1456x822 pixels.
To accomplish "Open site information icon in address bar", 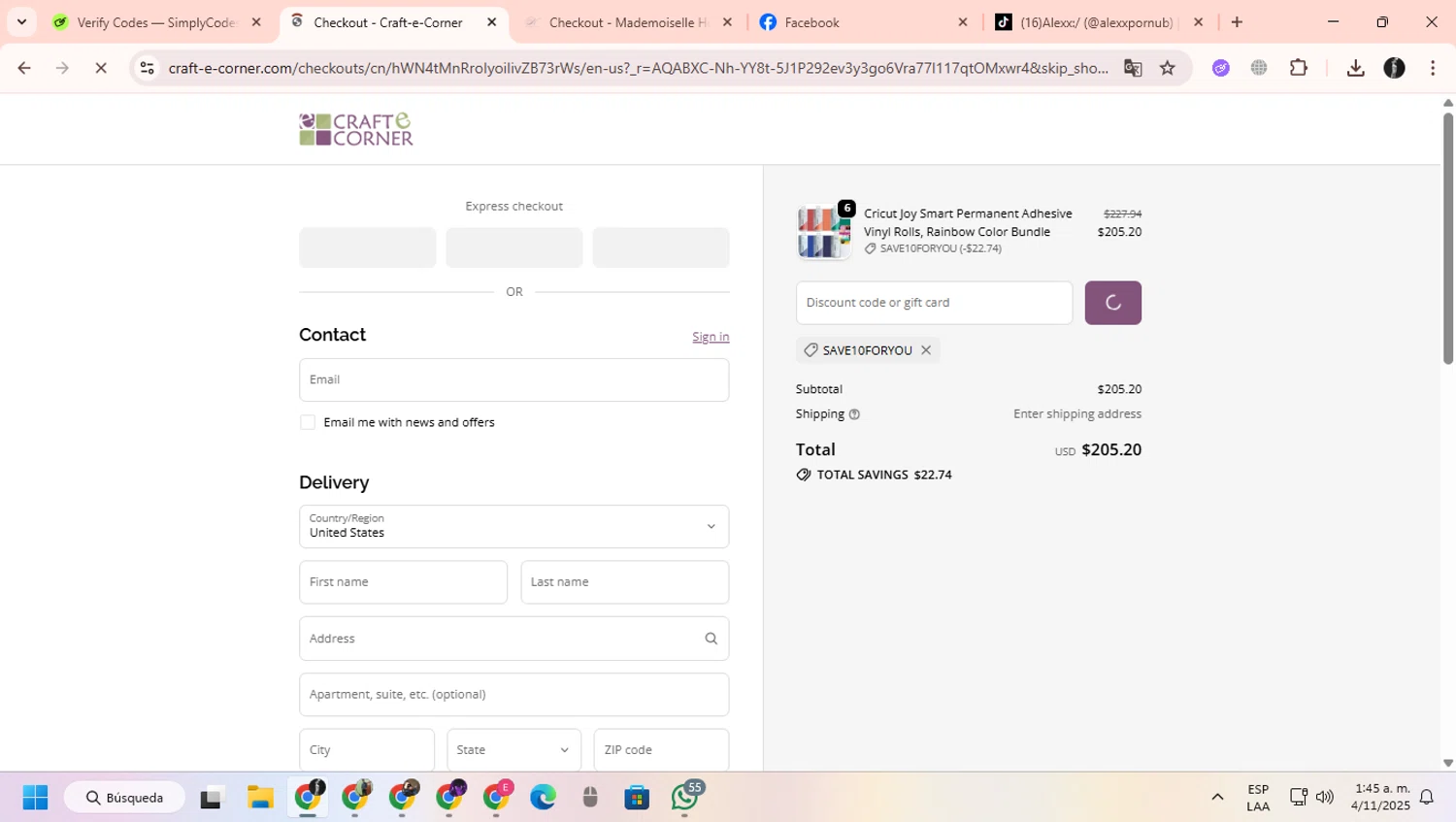I will pos(148,68).
